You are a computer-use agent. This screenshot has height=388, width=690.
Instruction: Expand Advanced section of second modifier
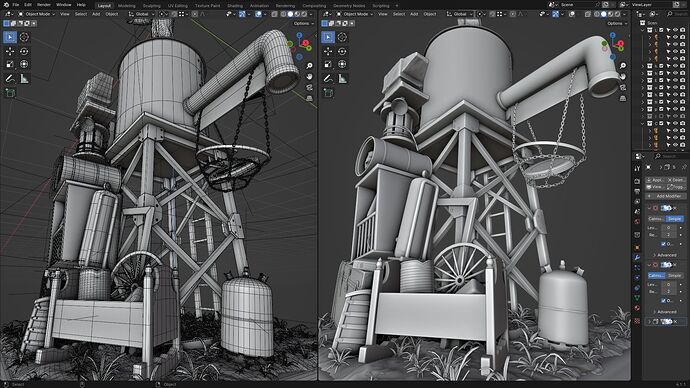(666, 312)
